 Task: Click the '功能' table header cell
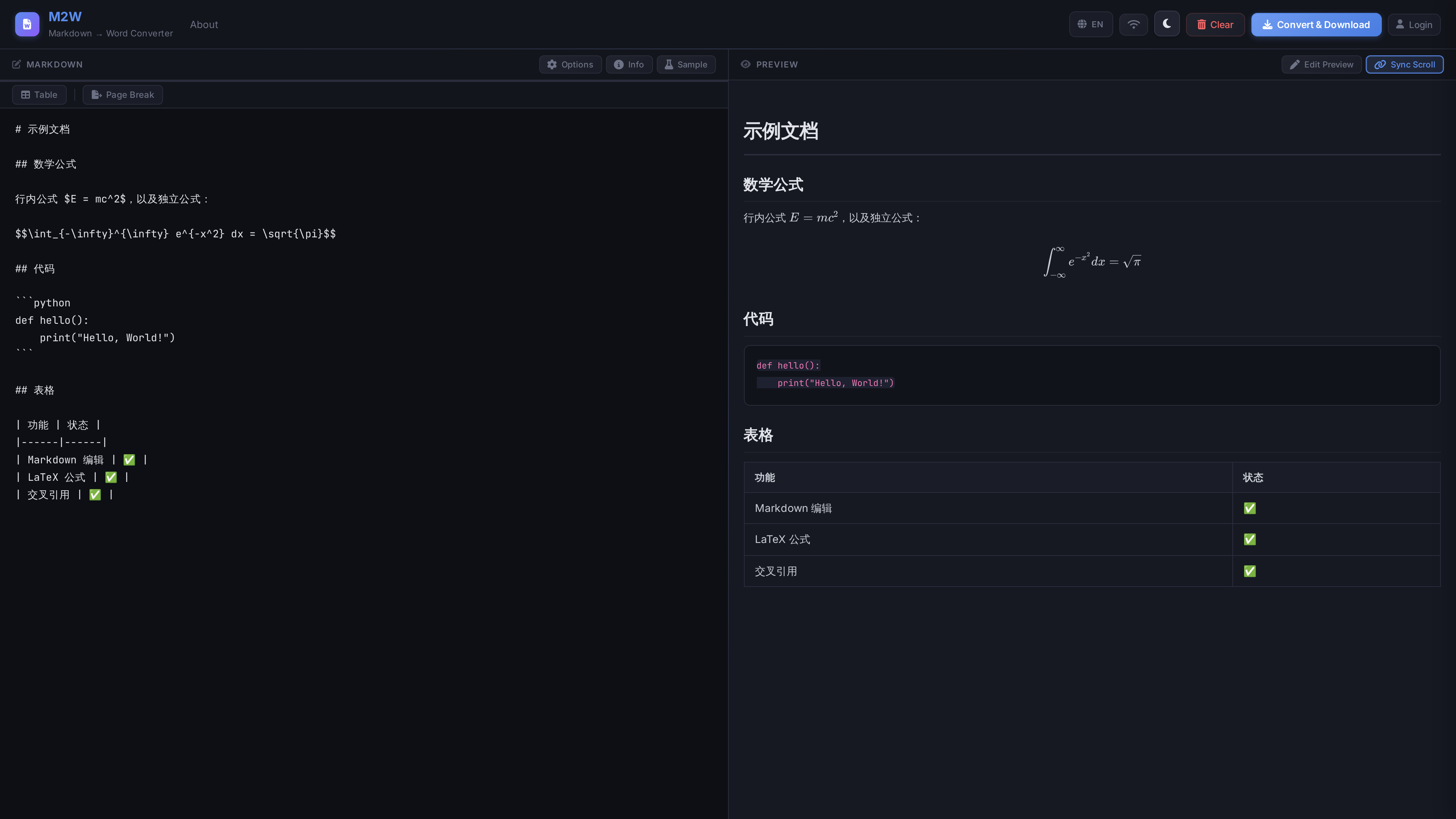(988, 478)
